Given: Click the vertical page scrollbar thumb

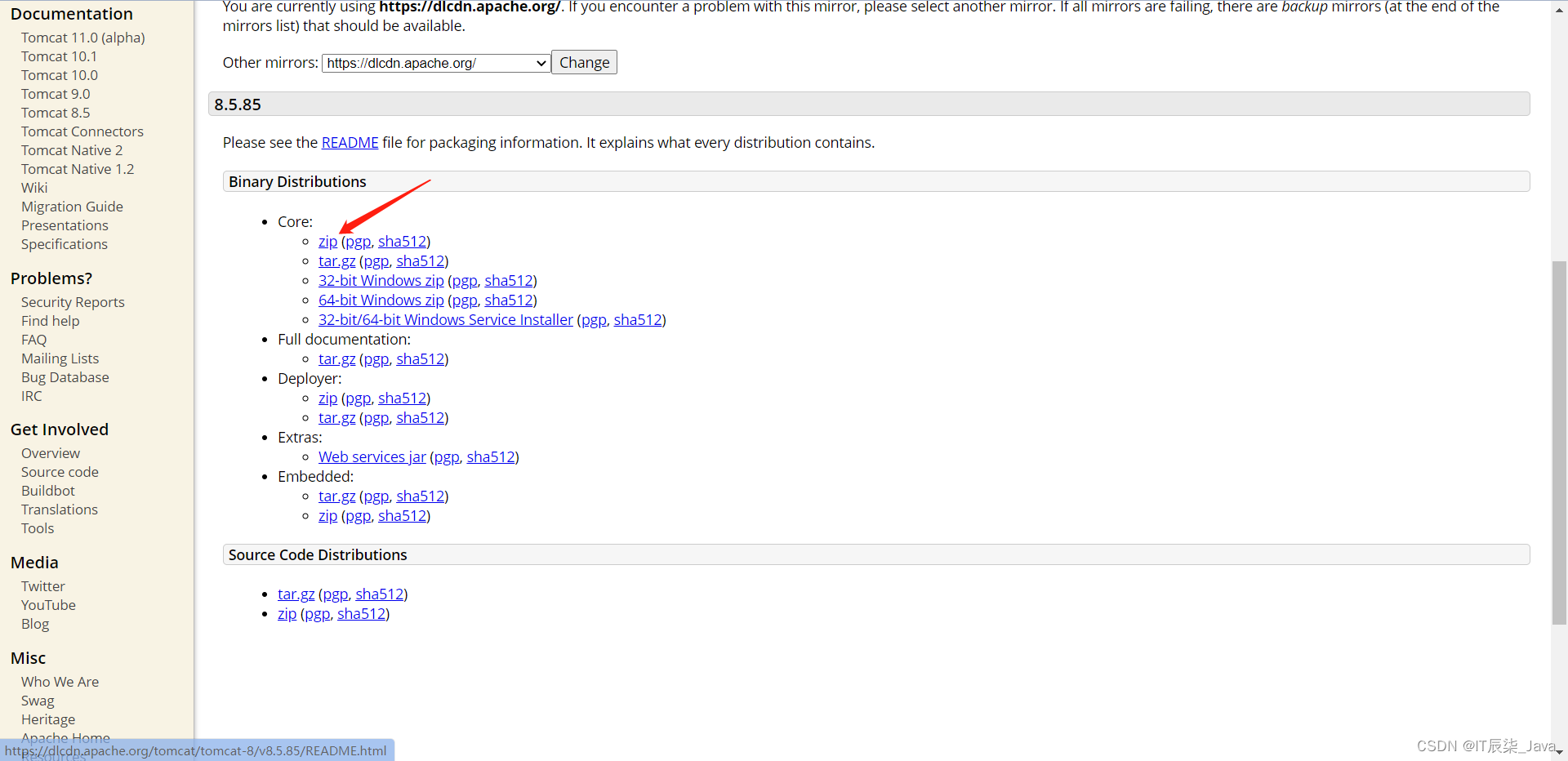Looking at the screenshot, I should coord(1559,443).
